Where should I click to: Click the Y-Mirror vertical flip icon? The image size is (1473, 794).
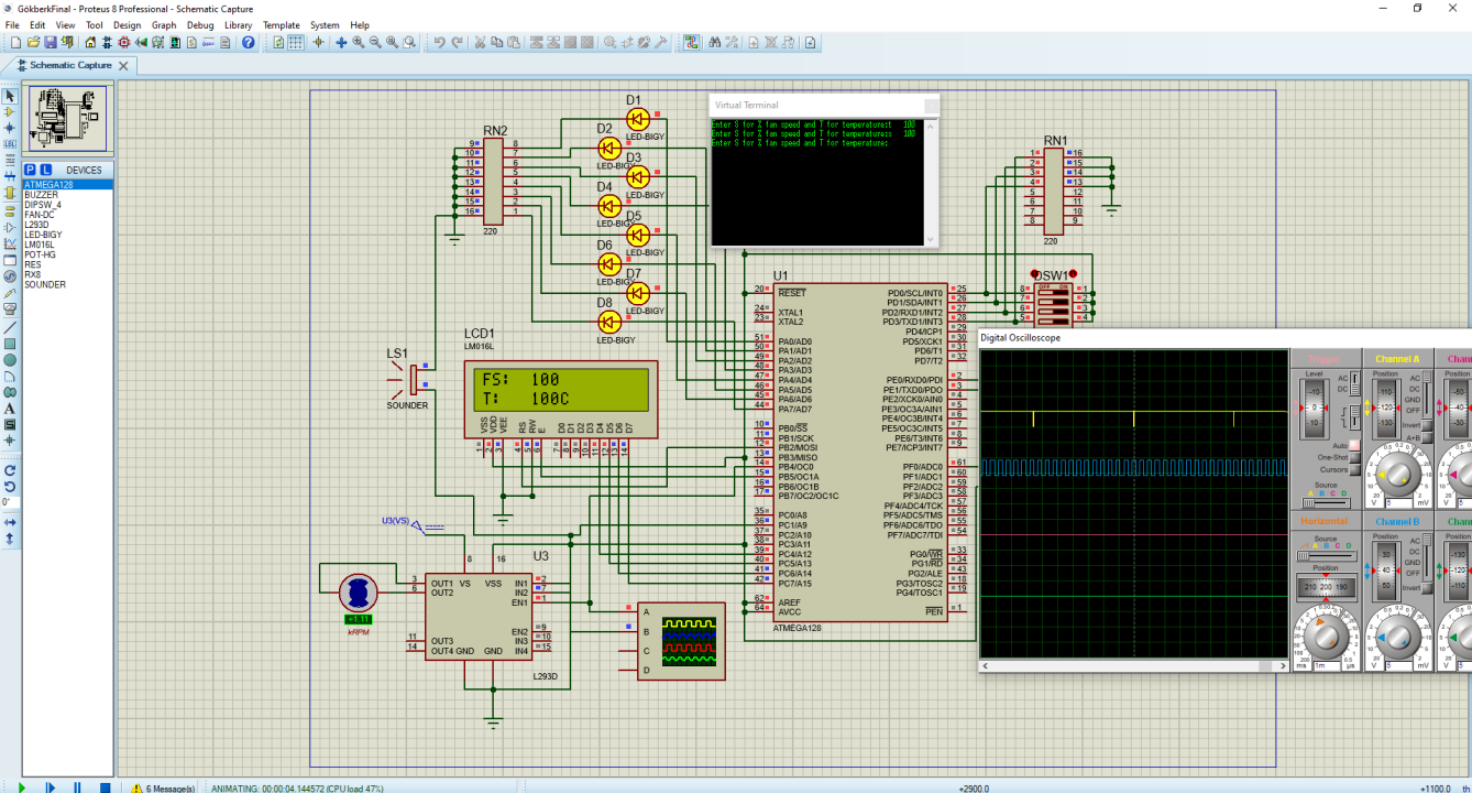(x=10, y=538)
